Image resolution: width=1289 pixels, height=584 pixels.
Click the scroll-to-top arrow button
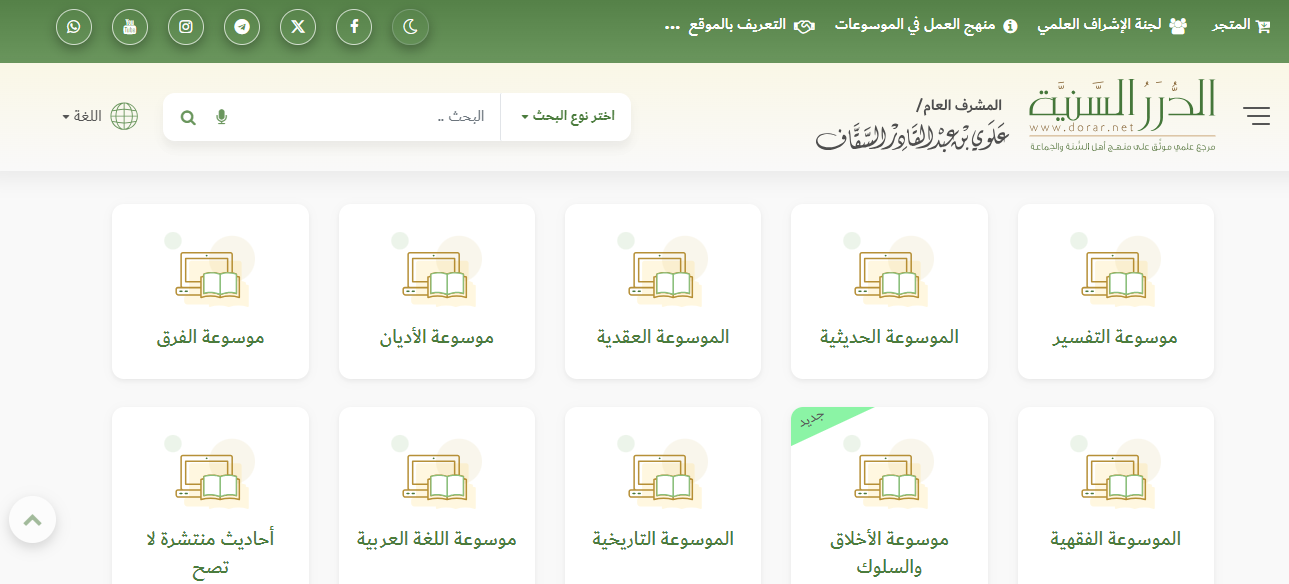coord(32,520)
